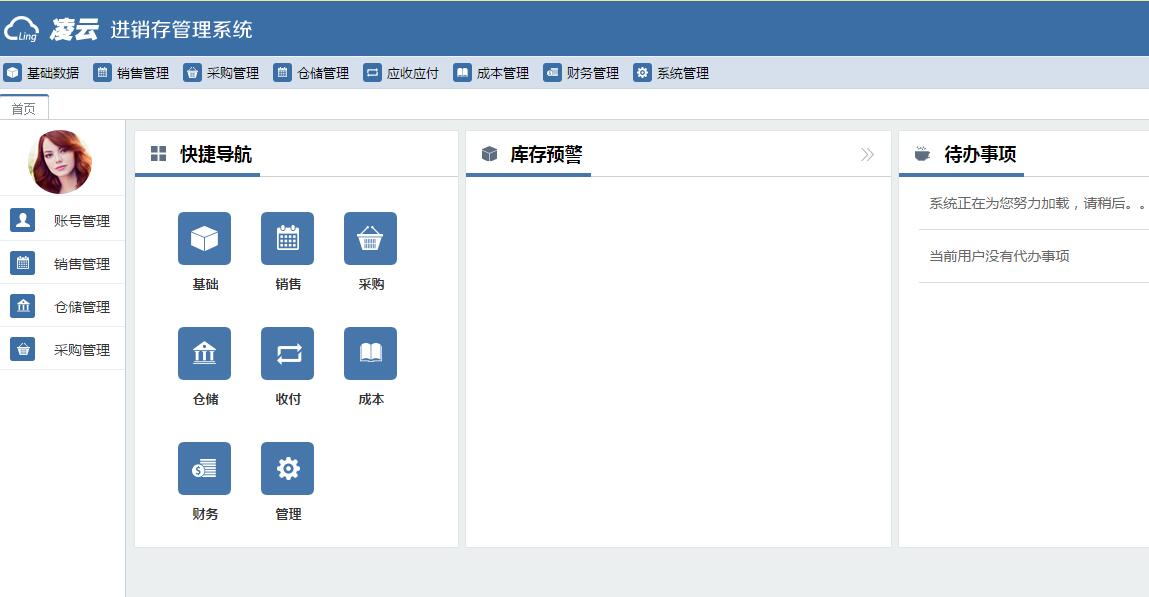The height and width of the screenshot is (597, 1149).
Task: Open the 应收应付 top menu
Action: pos(402,73)
